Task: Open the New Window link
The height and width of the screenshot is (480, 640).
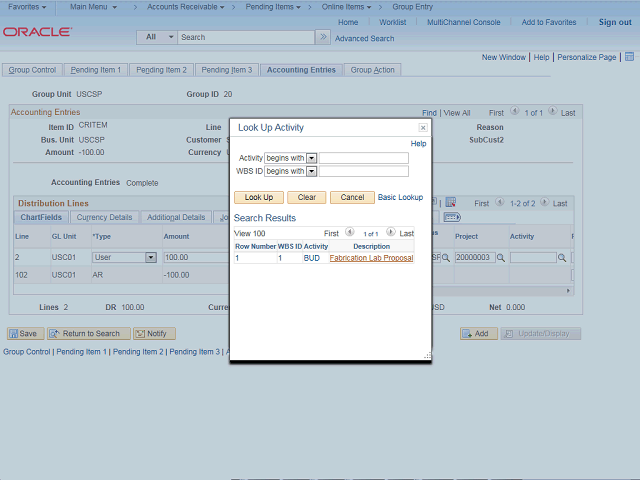Action: (x=504, y=57)
